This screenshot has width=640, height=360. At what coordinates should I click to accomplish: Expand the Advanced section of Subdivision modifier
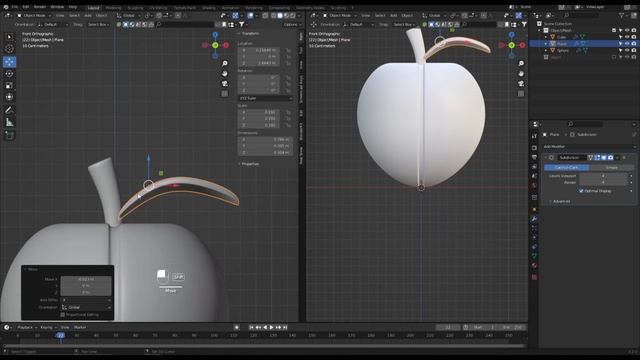560,201
